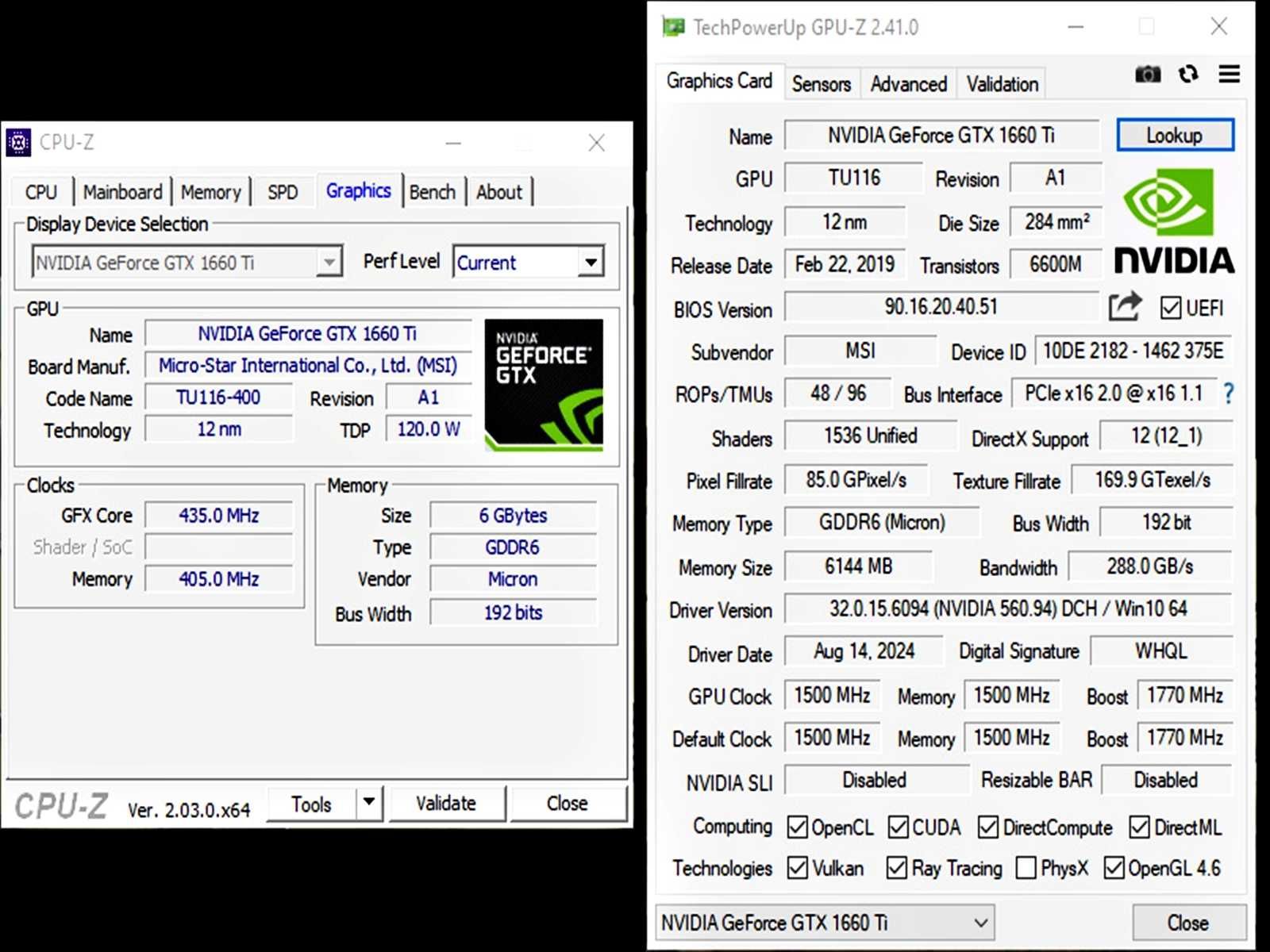Toggle the PhysX checkbox

click(x=1026, y=868)
